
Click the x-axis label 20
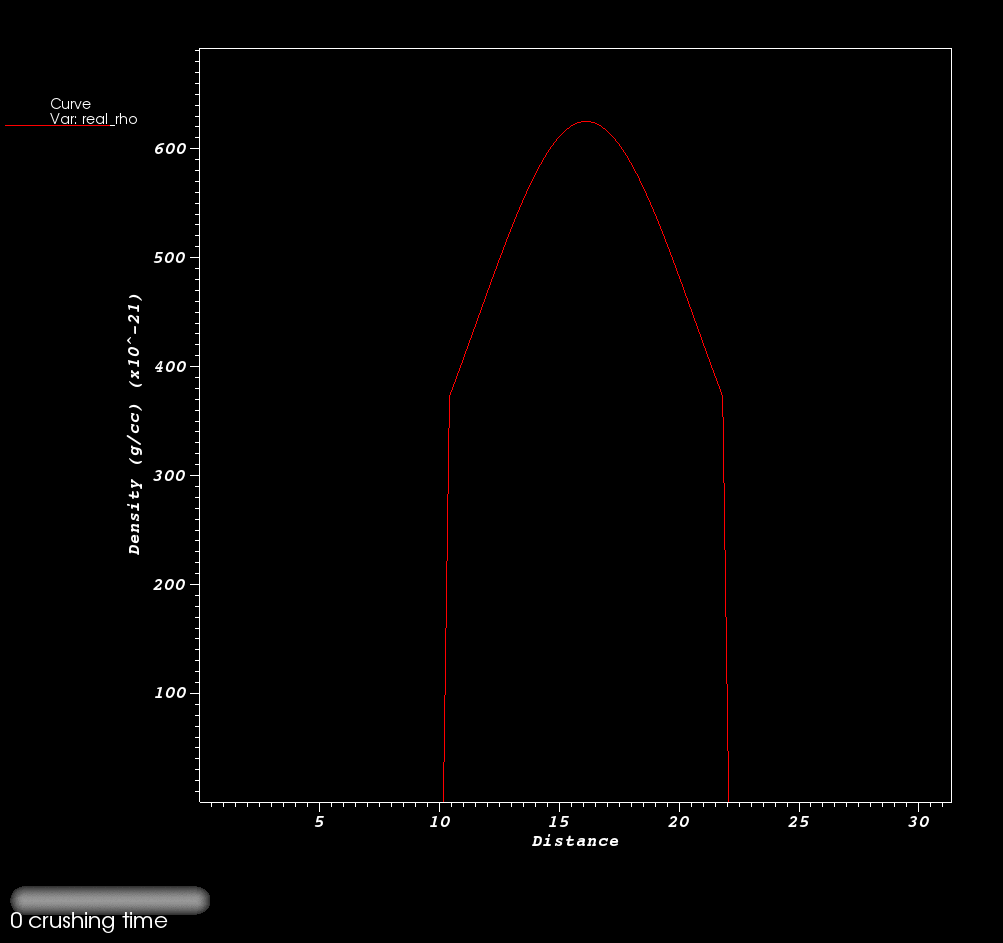coord(679,821)
